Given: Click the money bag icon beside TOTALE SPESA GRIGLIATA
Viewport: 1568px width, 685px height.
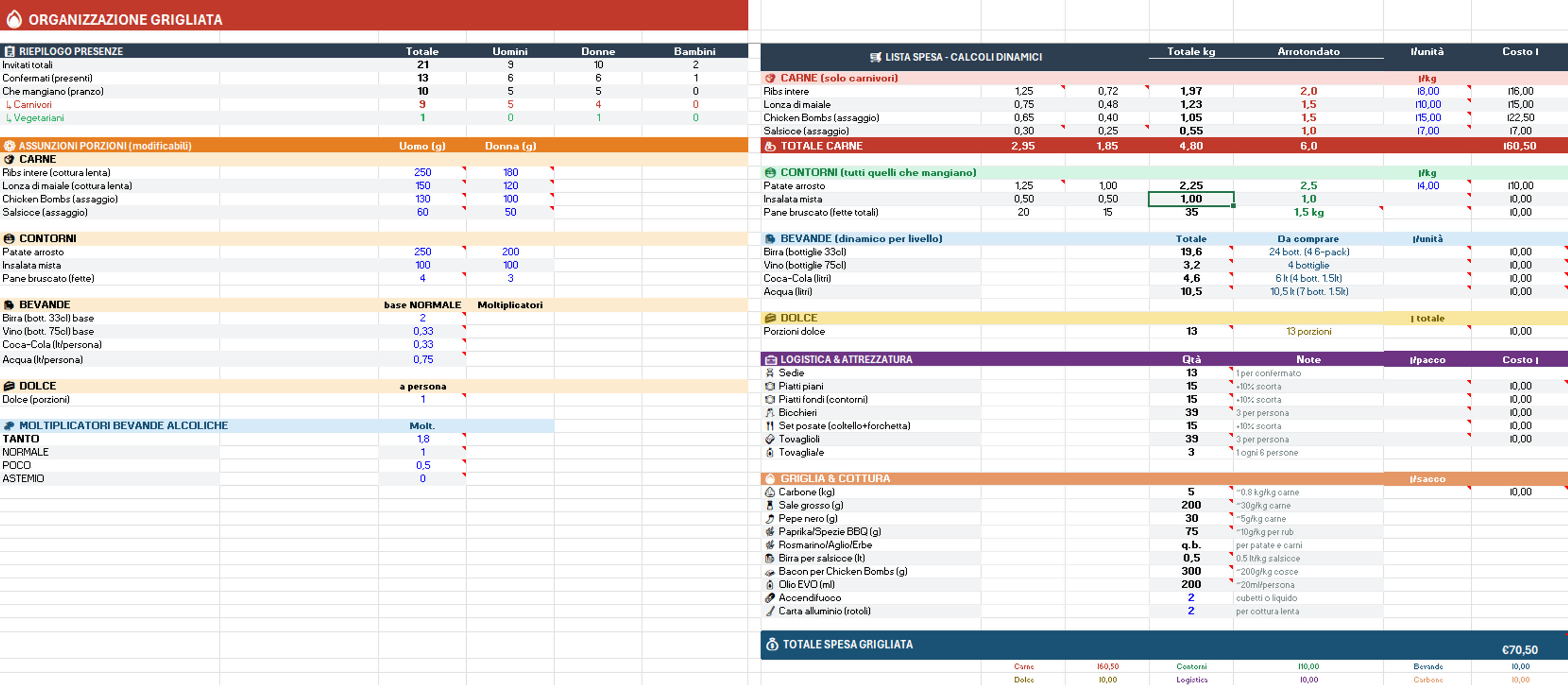Looking at the screenshot, I should (772, 644).
